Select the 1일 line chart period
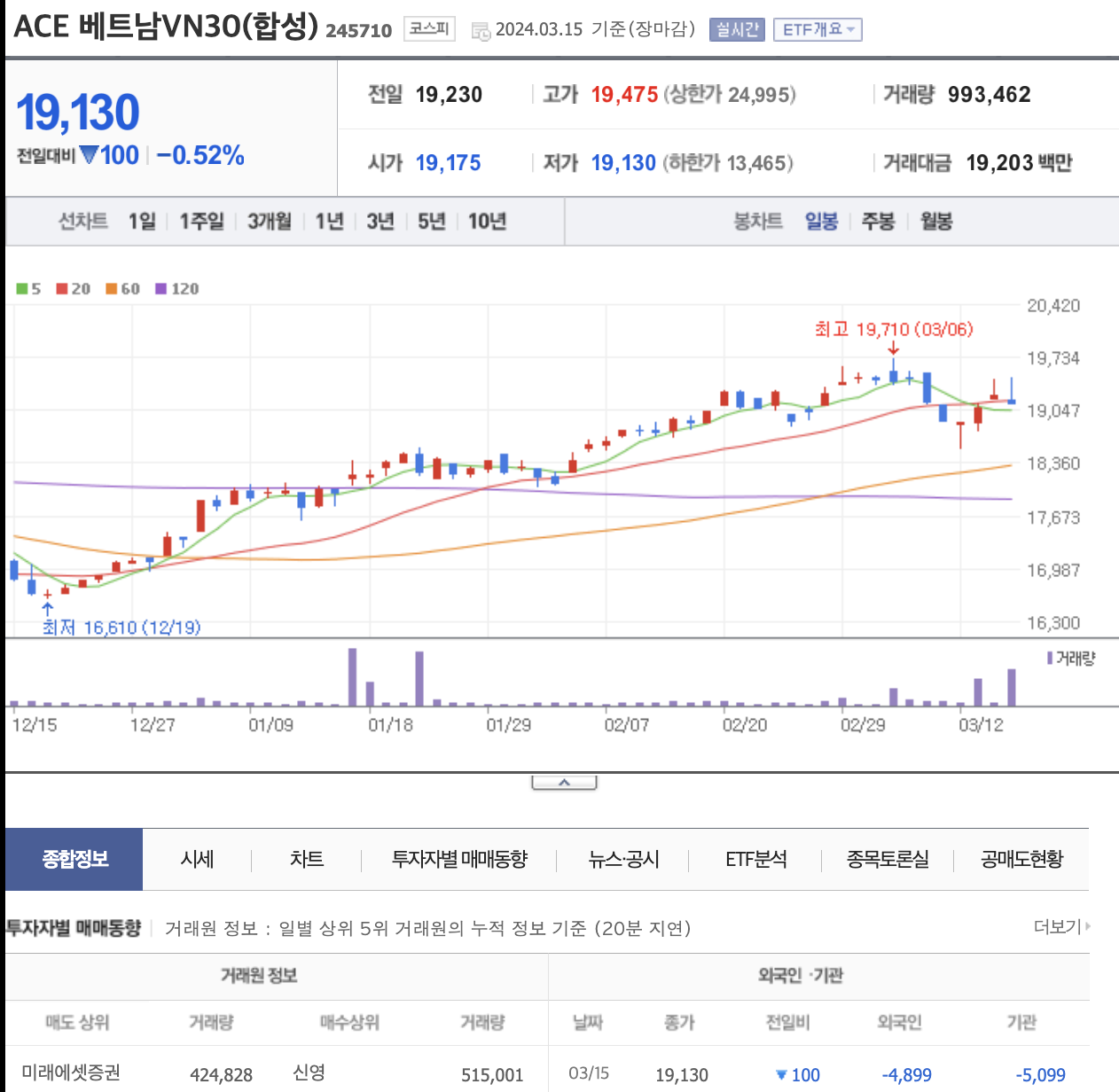 [x=142, y=222]
